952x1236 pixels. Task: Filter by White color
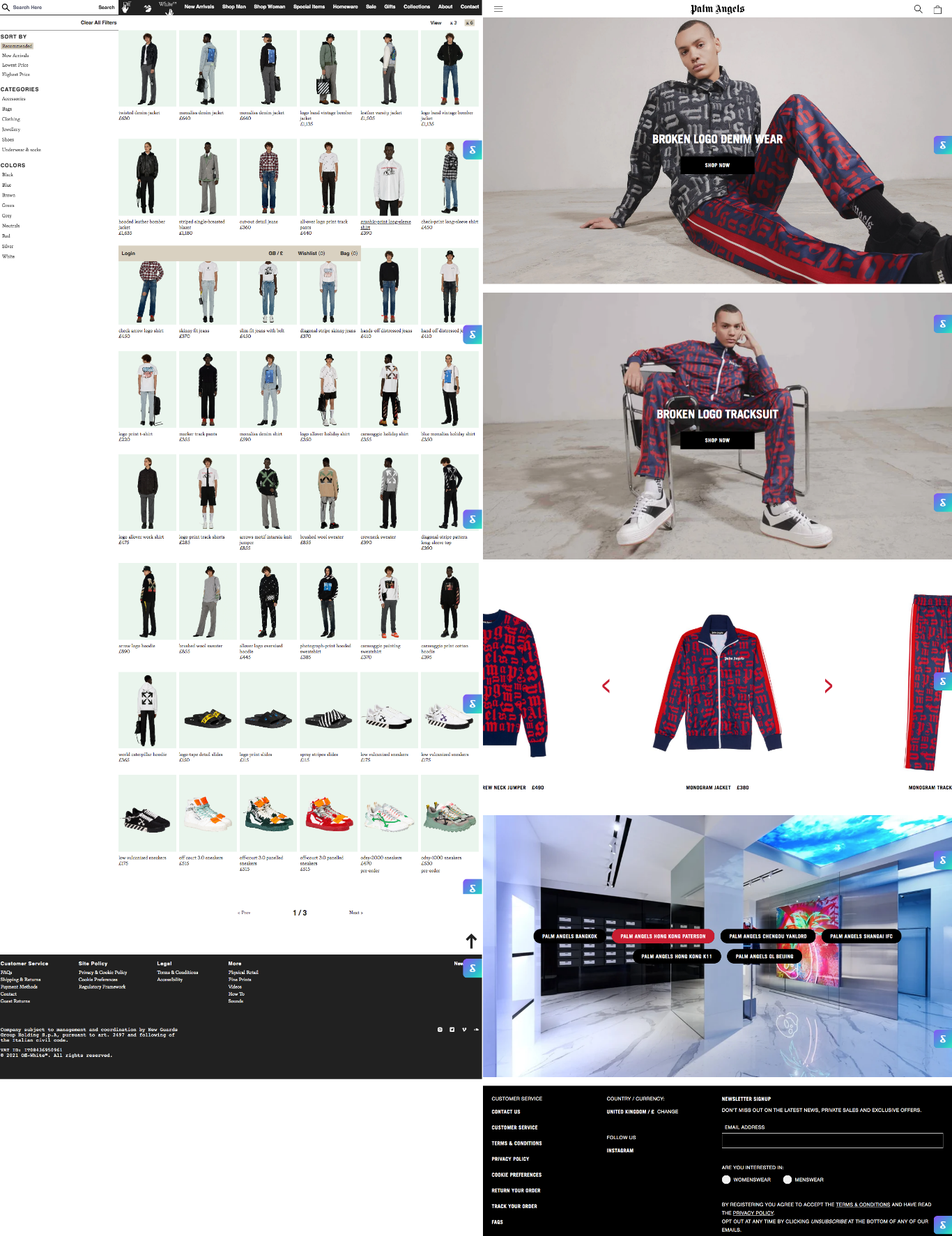point(8,256)
